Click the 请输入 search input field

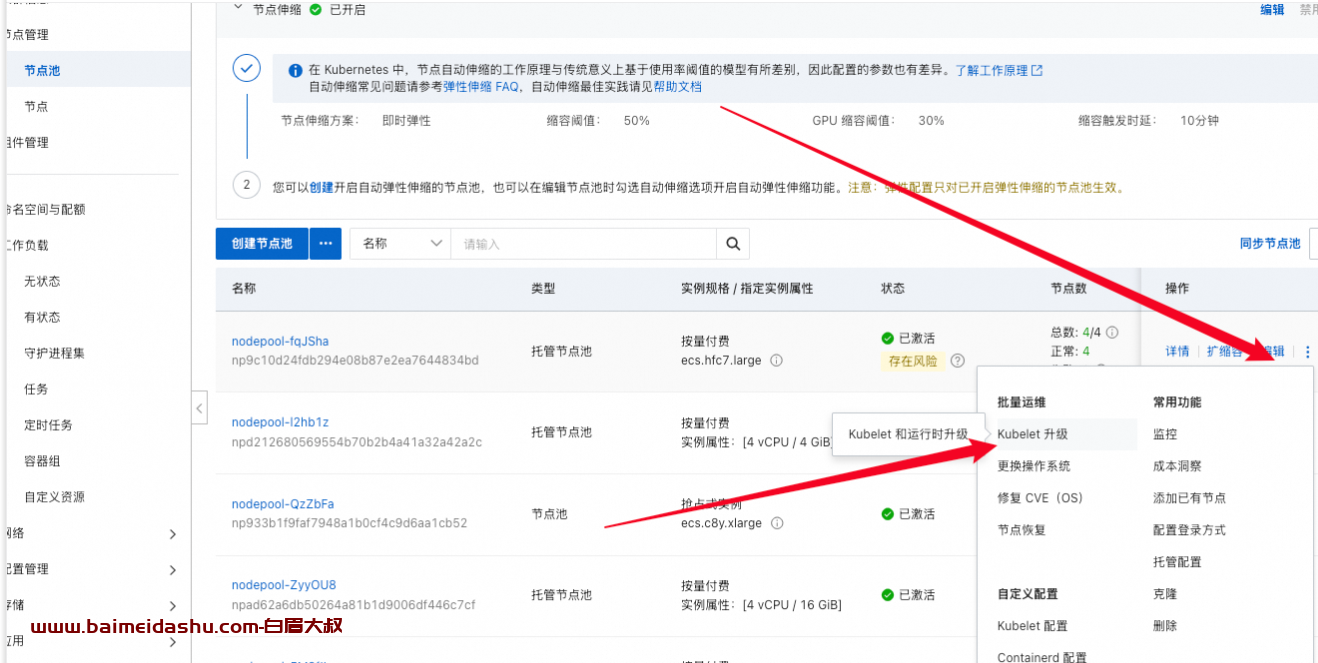coord(583,243)
